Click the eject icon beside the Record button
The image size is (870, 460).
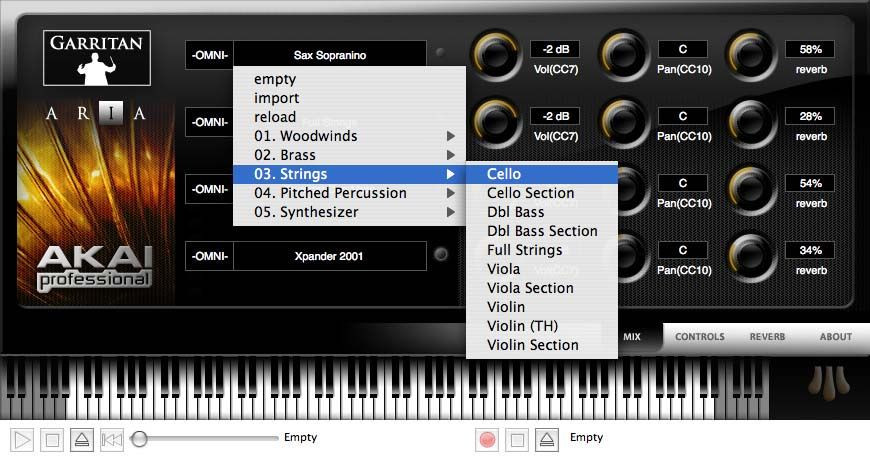[x=546, y=439]
